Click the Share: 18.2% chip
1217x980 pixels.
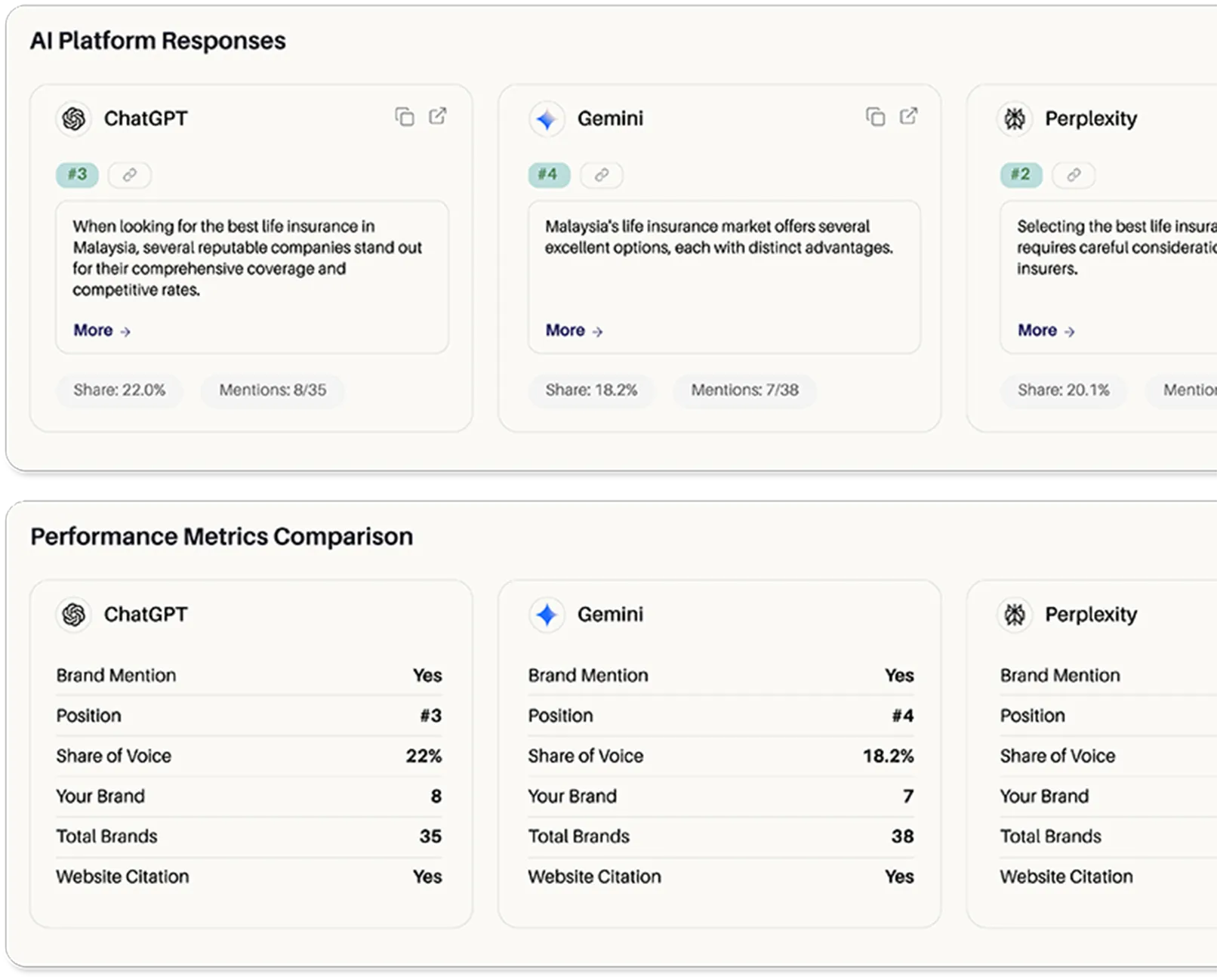591,390
